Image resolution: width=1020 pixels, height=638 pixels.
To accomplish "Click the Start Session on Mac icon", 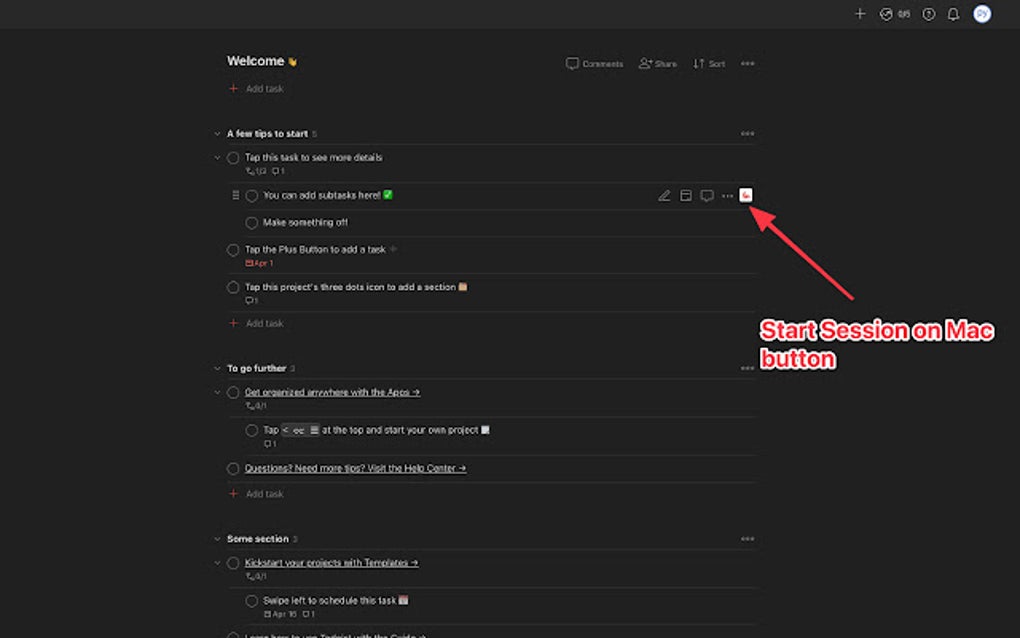I will point(746,195).
